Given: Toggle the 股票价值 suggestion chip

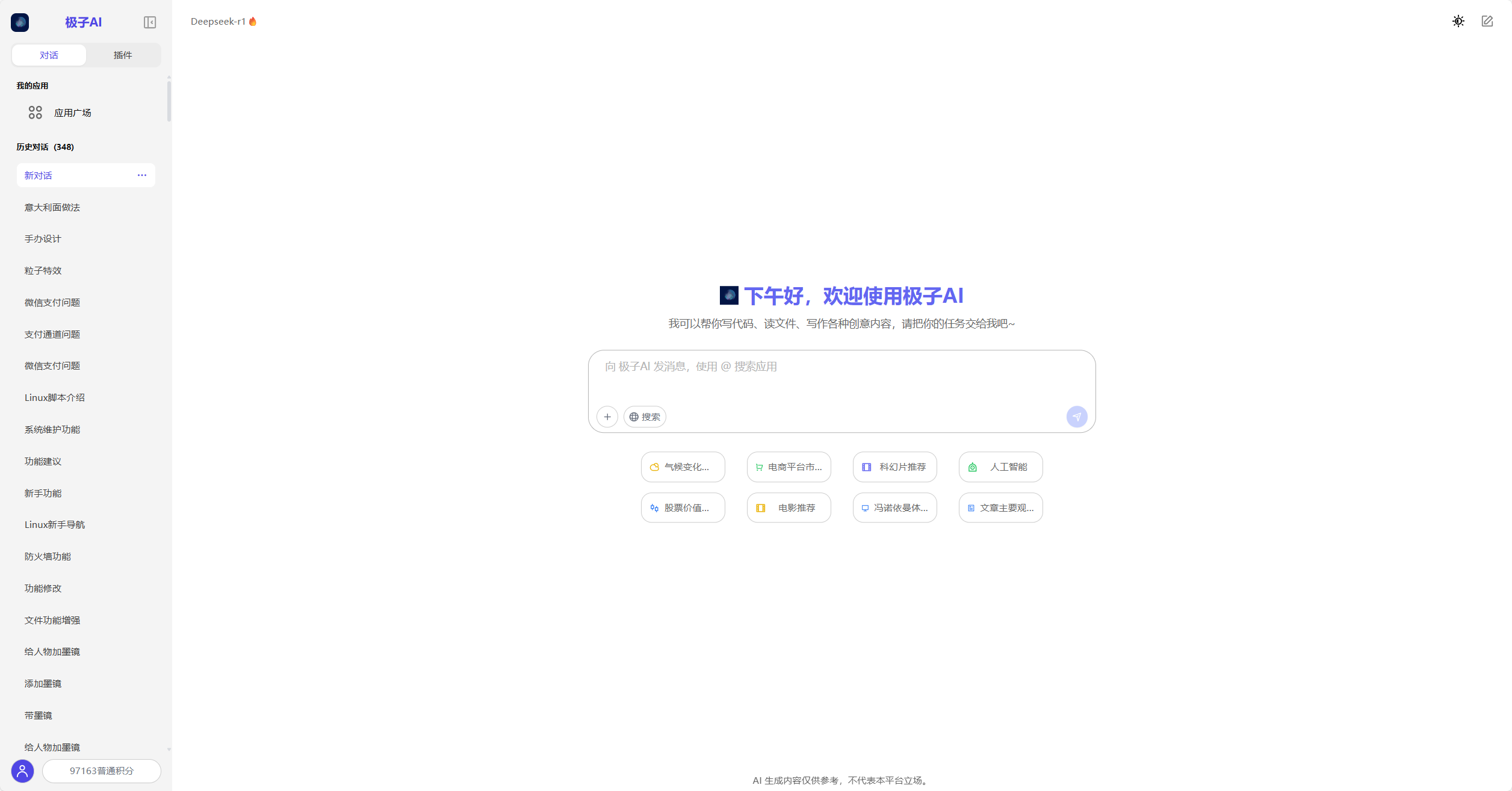Looking at the screenshot, I should [x=683, y=507].
